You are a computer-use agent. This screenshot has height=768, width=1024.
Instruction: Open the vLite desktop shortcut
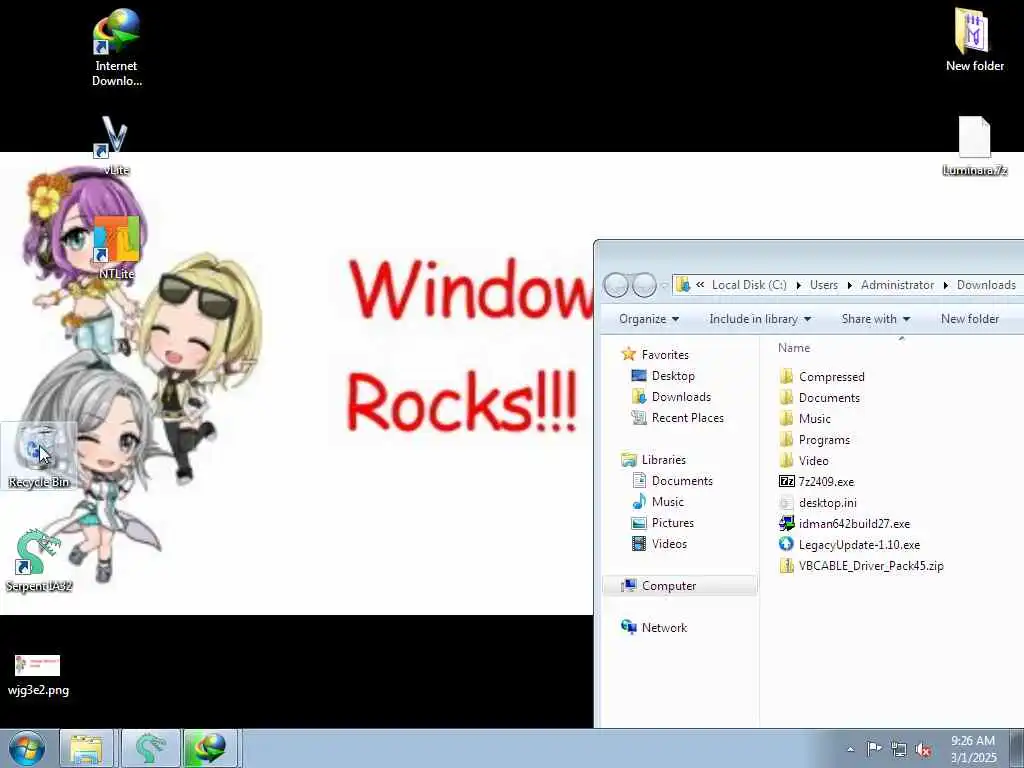[116, 145]
